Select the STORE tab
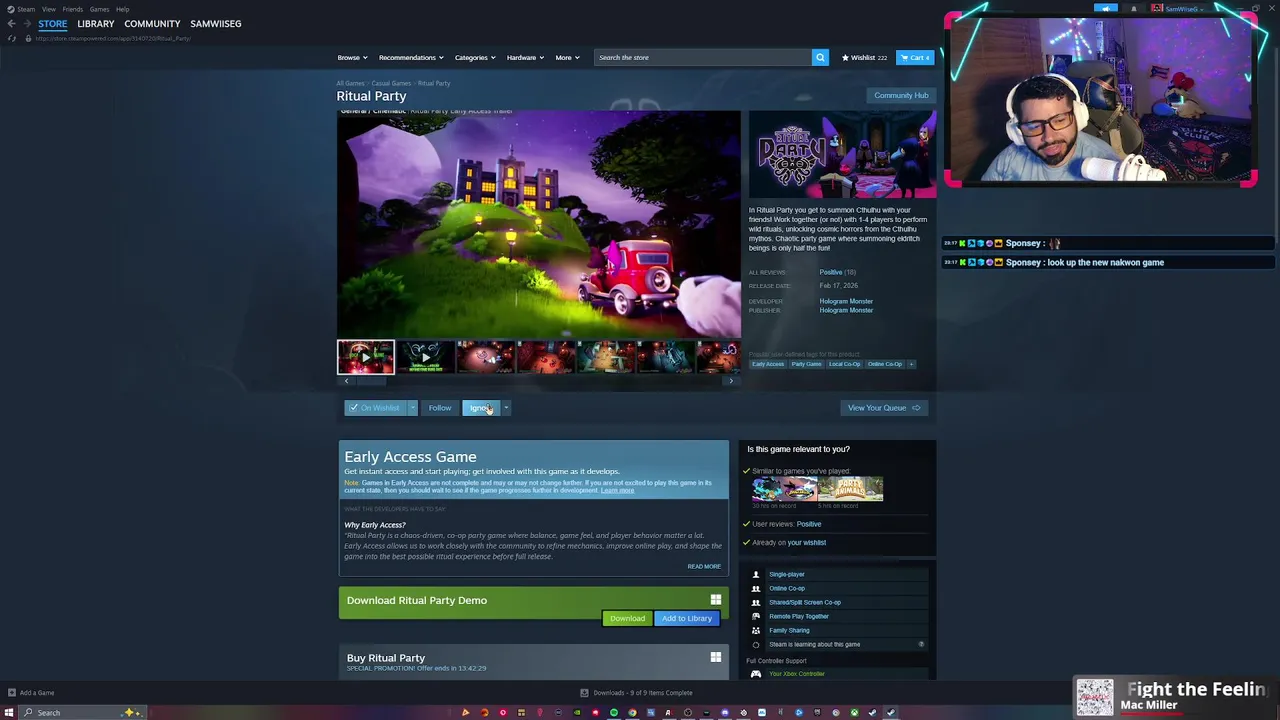1280x720 pixels. click(x=53, y=24)
